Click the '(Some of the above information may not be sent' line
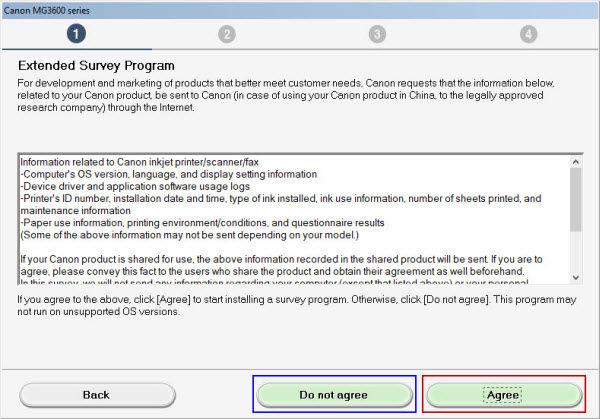 tap(189, 235)
